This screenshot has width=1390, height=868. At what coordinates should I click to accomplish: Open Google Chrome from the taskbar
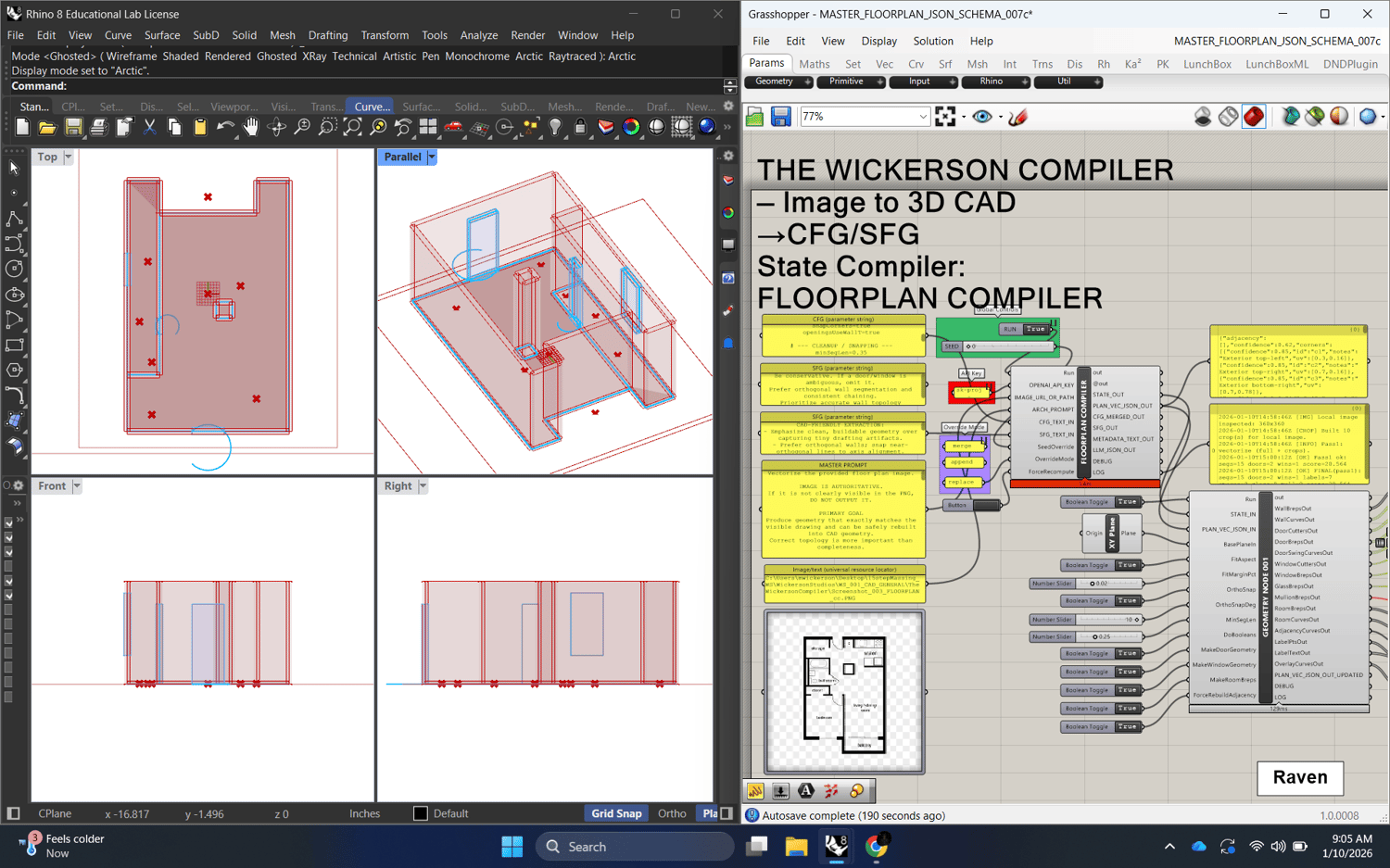pyautogui.click(x=876, y=846)
